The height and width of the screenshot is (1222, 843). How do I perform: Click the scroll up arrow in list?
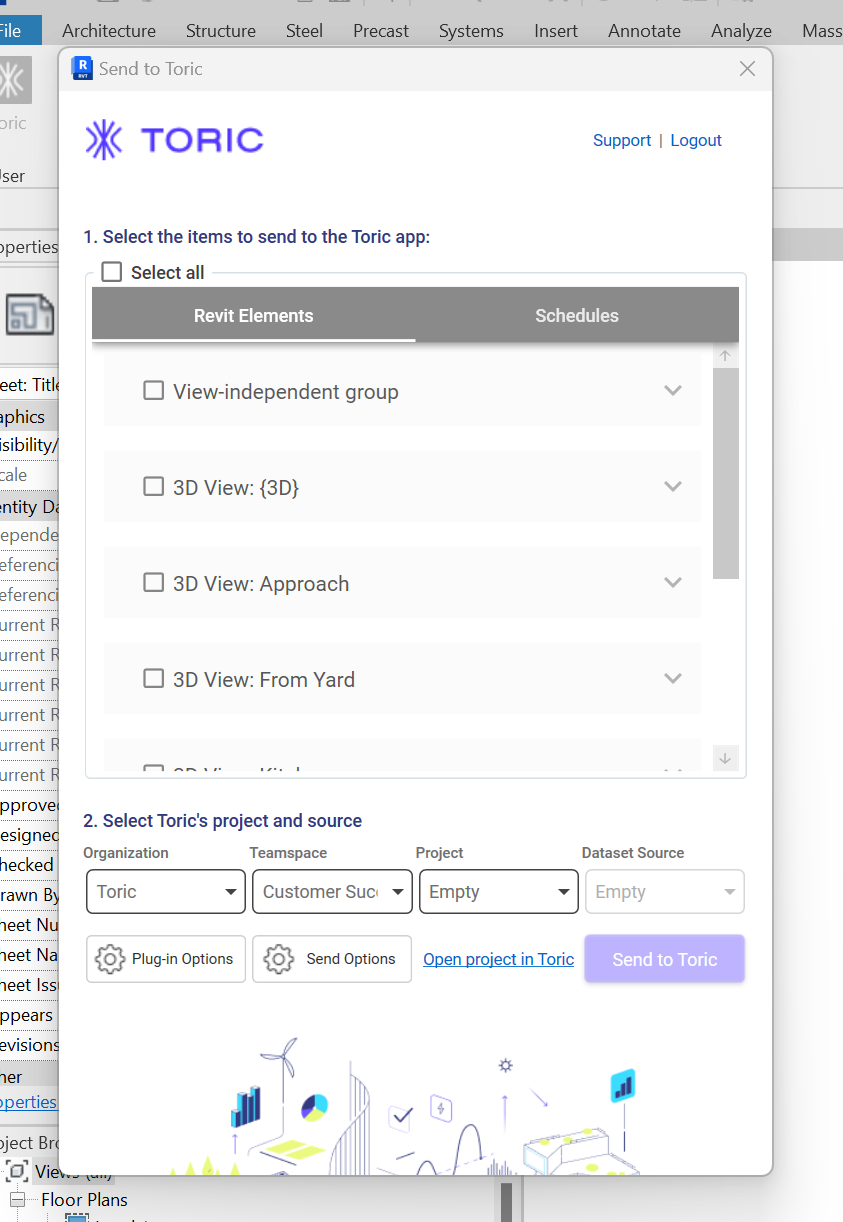[x=726, y=356]
